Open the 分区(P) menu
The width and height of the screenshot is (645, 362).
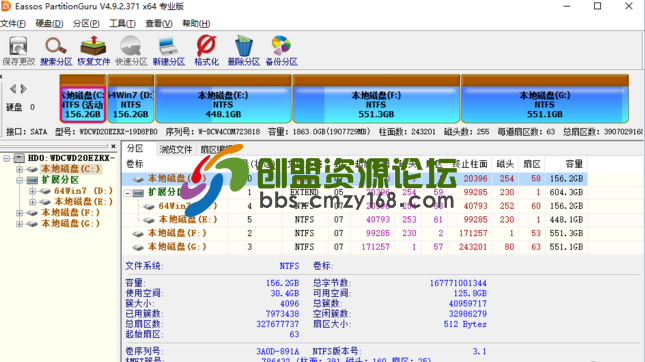(x=86, y=23)
